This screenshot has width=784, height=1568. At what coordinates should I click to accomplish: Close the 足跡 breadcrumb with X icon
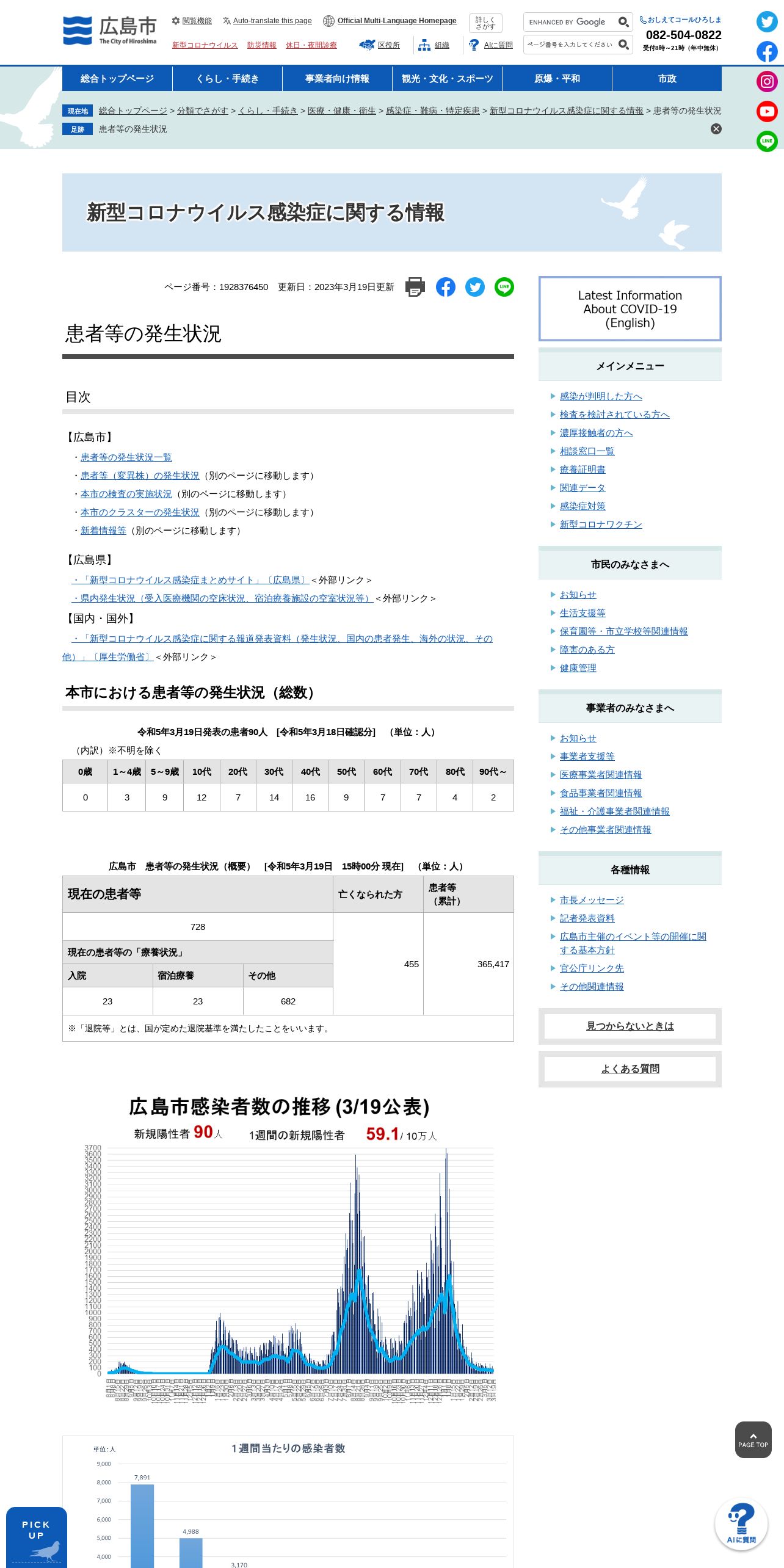click(716, 129)
